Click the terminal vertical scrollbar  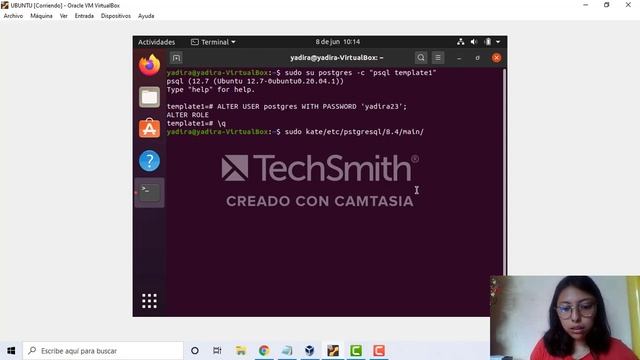[505, 171]
